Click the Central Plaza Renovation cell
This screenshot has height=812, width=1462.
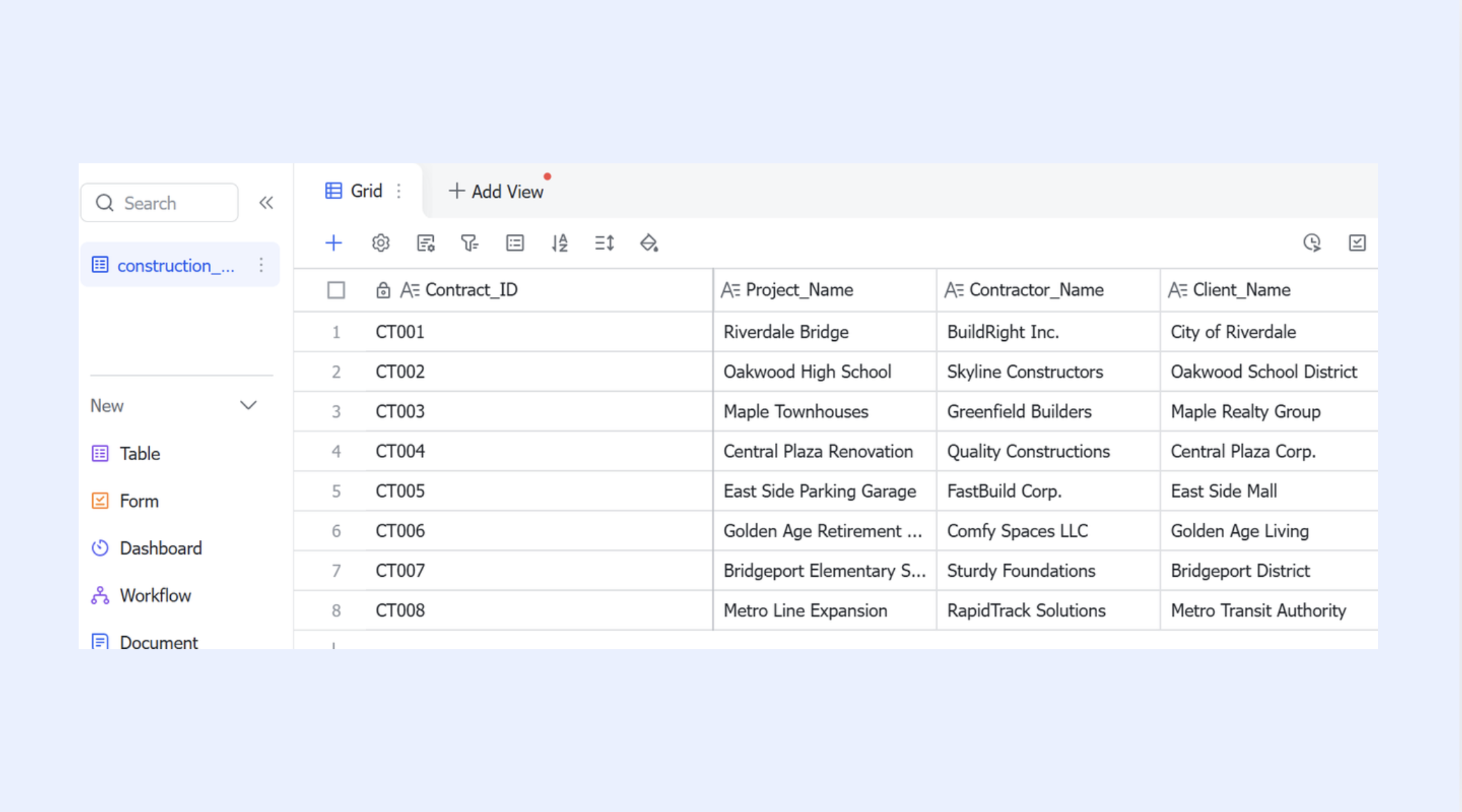click(824, 451)
